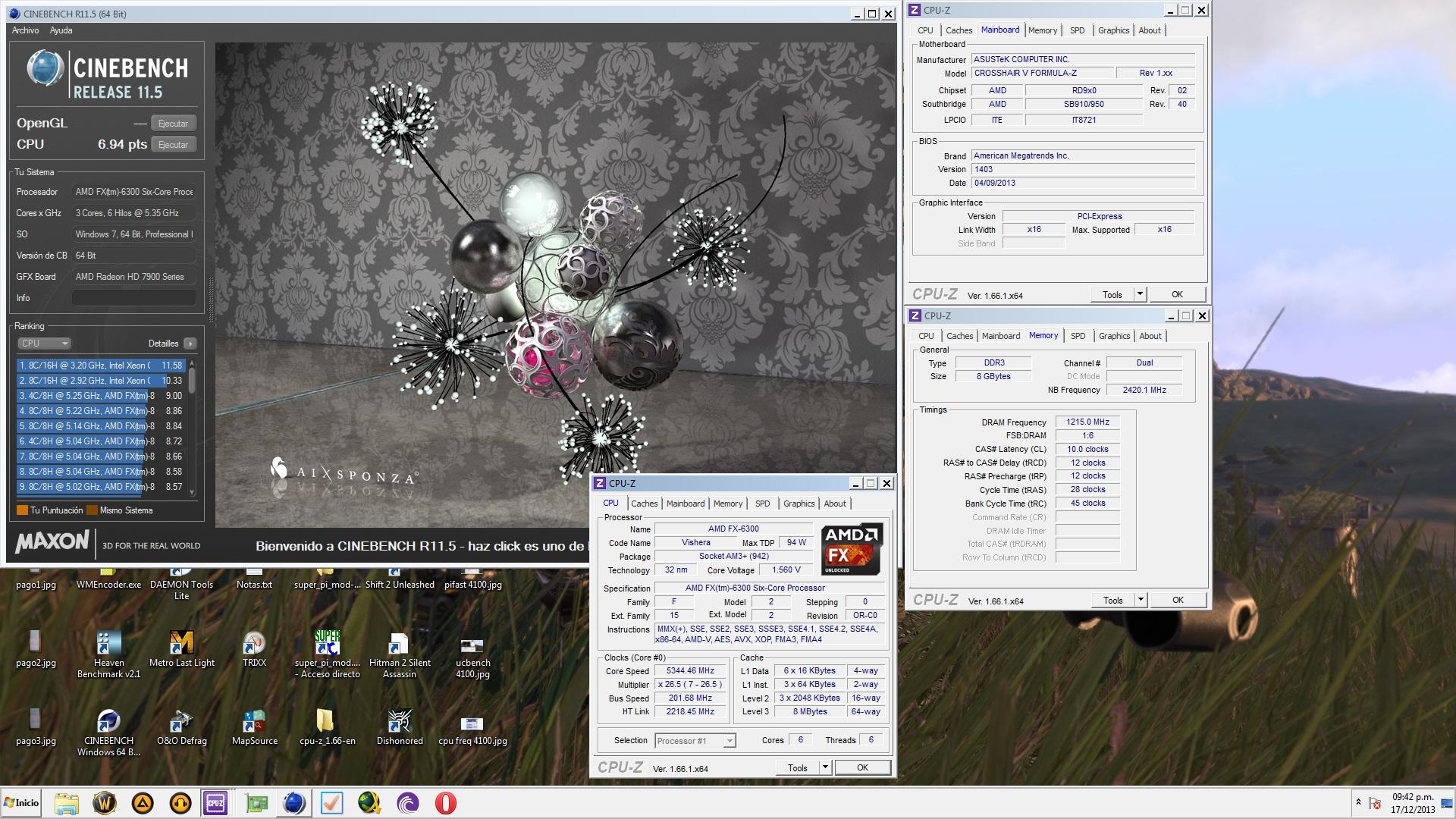
Task: Click the AMD FX logo in CPU-Z
Action: (851, 550)
